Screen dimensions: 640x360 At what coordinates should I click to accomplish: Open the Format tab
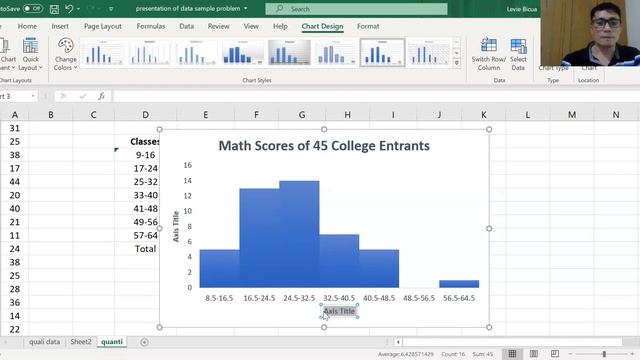pyautogui.click(x=368, y=26)
